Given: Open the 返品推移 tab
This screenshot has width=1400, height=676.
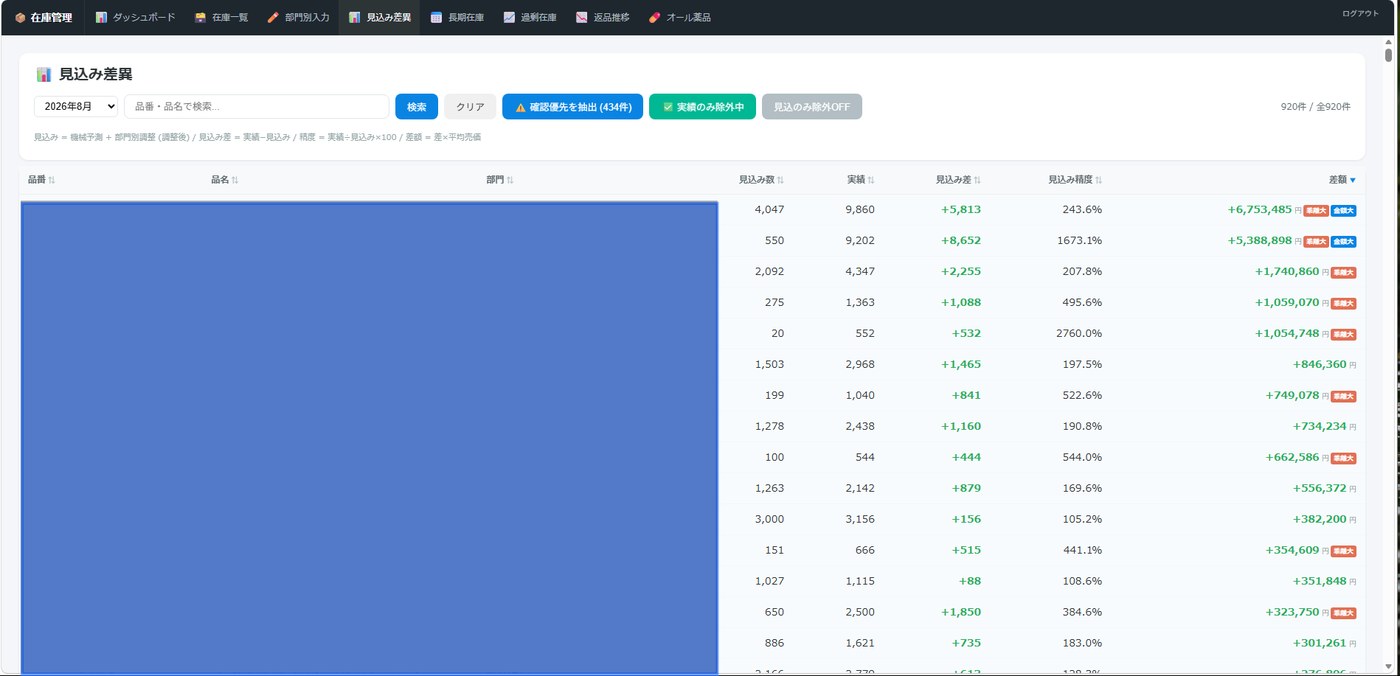Looking at the screenshot, I should (x=603, y=18).
